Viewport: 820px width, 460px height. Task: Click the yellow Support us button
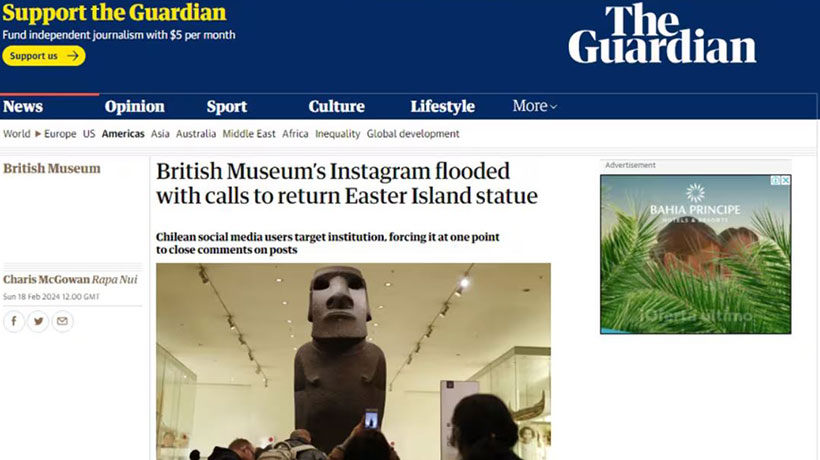[44, 56]
